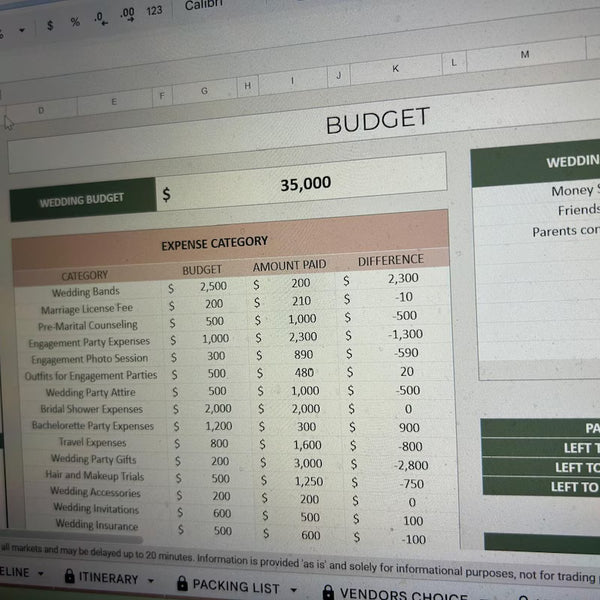Screen dimensions: 600x600
Task: Select the column G header
Action: (x=204, y=90)
